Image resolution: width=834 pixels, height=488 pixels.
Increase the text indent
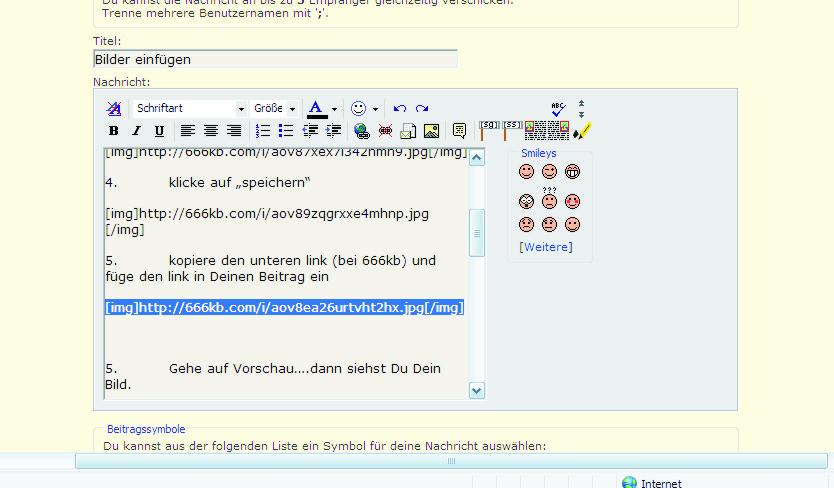click(333, 131)
